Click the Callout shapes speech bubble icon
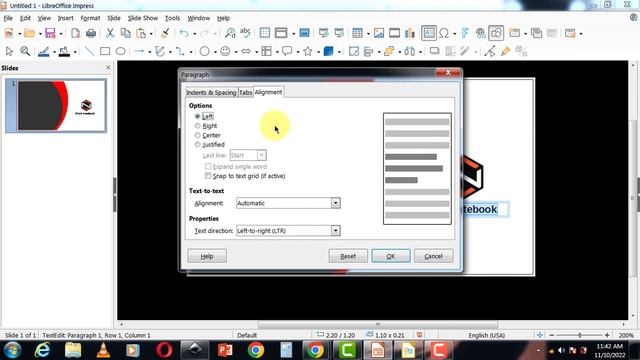640x360 pixels. 287,51
